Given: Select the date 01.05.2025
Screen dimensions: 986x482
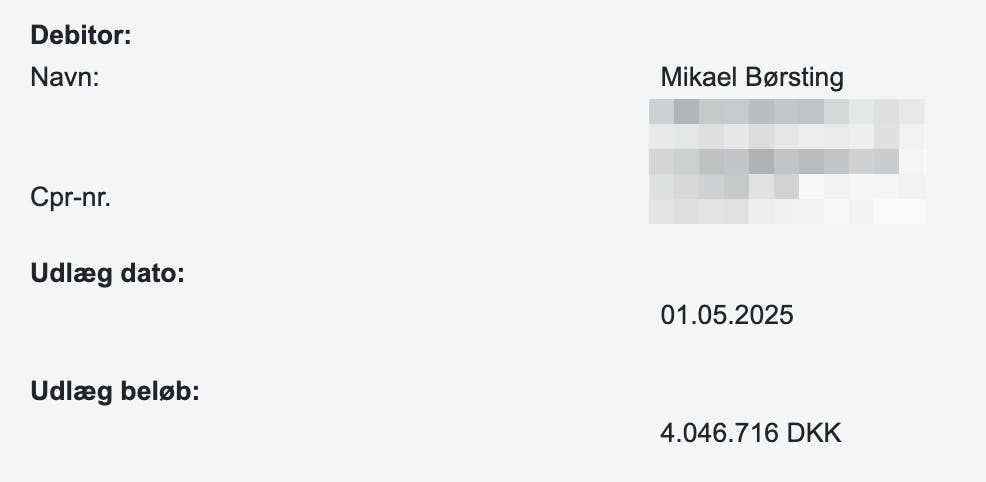Looking at the screenshot, I should (x=727, y=316).
